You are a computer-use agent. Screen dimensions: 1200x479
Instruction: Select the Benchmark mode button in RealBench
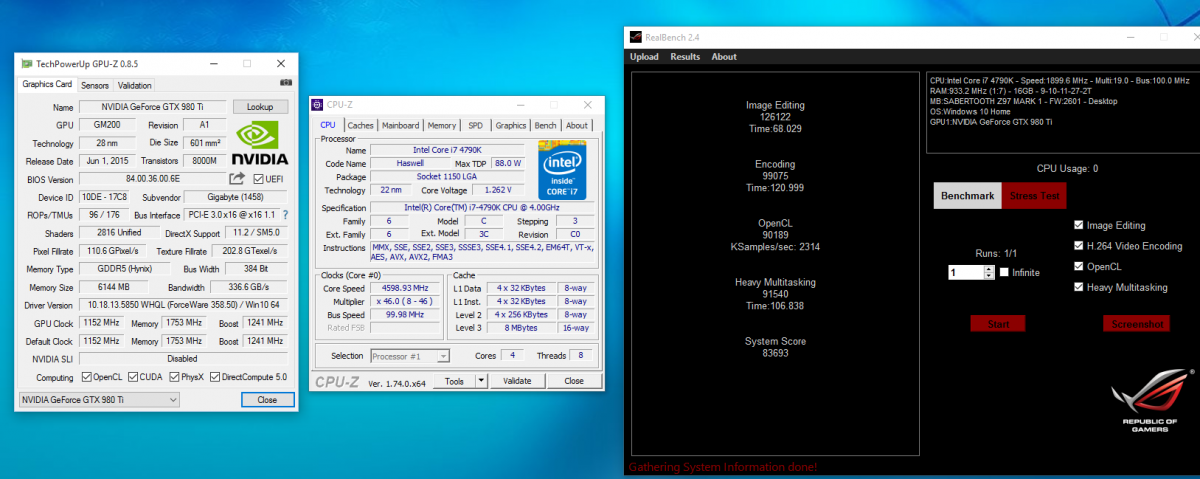(968, 196)
